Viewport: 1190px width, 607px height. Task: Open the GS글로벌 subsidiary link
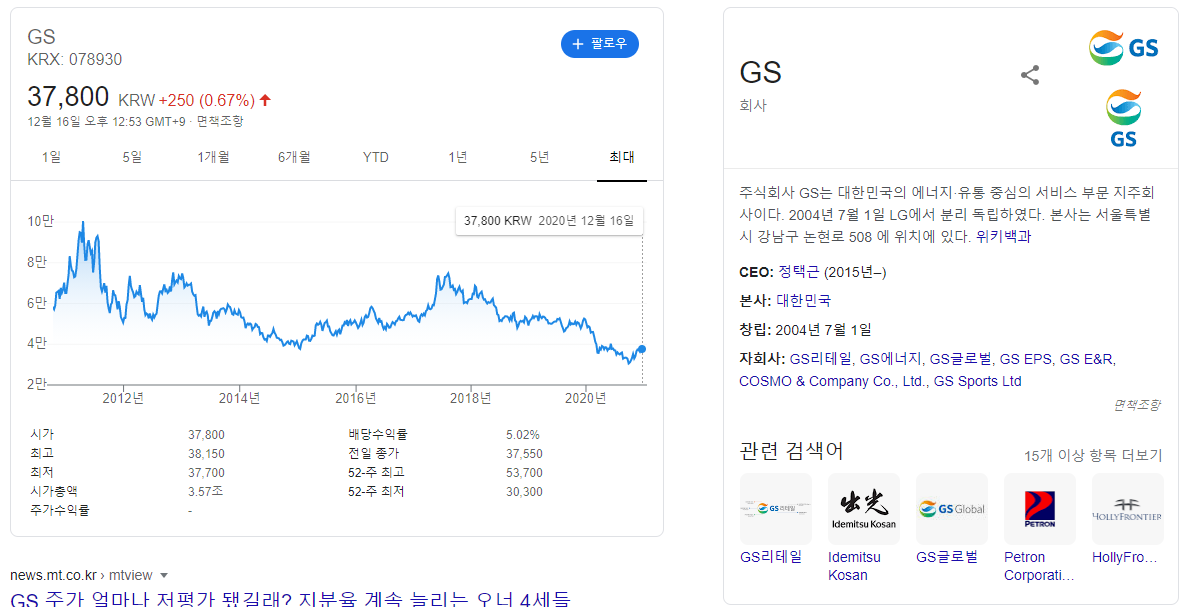(x=960, y=359)
